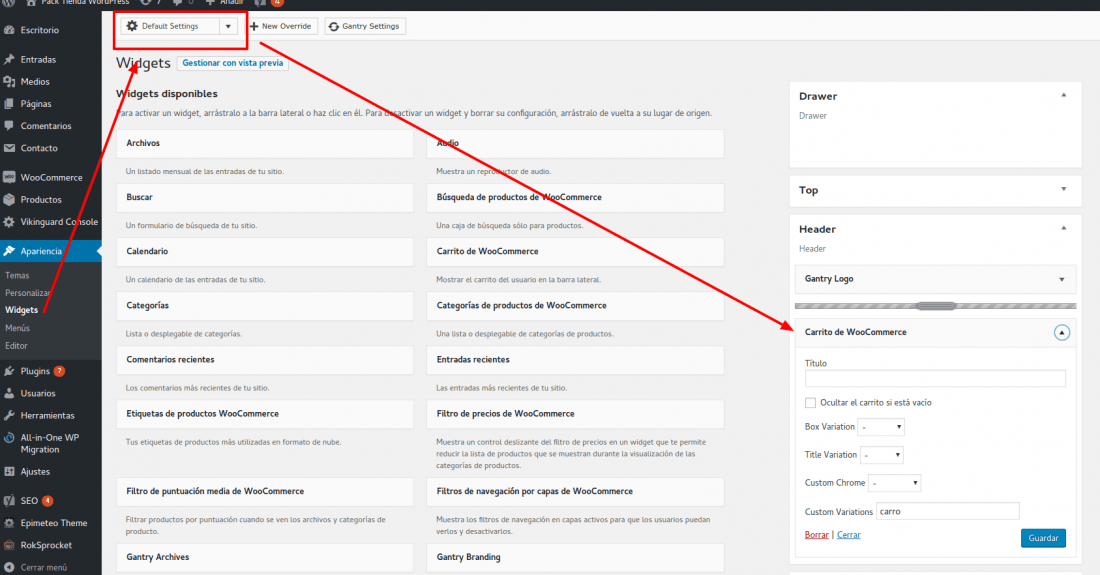Click Gestionar con vista previa
This screenshot has width=1100, height=575.
(x=233, y=63)
